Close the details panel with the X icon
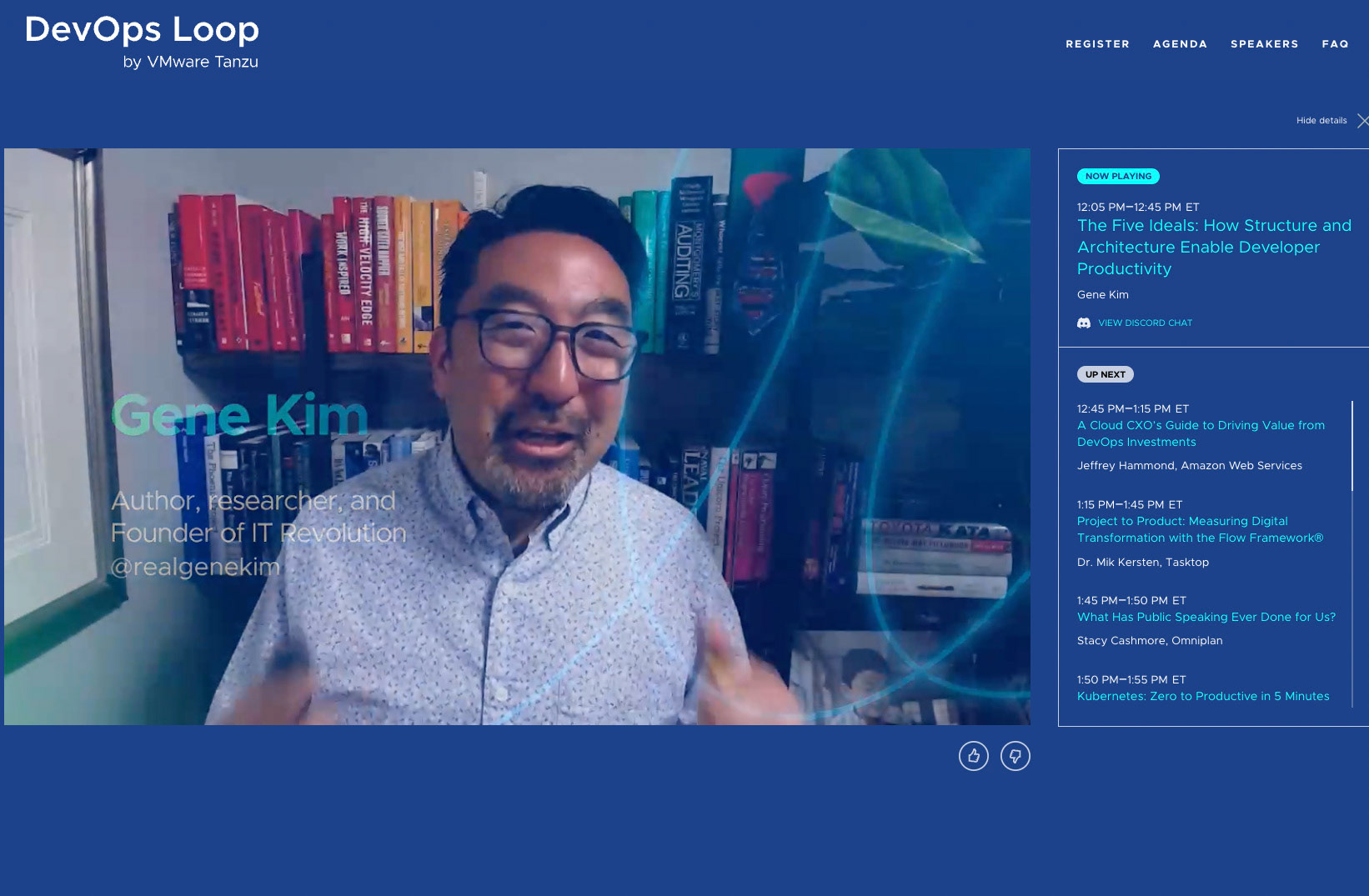This screenshot has height=896, width=1369. 1362,121
